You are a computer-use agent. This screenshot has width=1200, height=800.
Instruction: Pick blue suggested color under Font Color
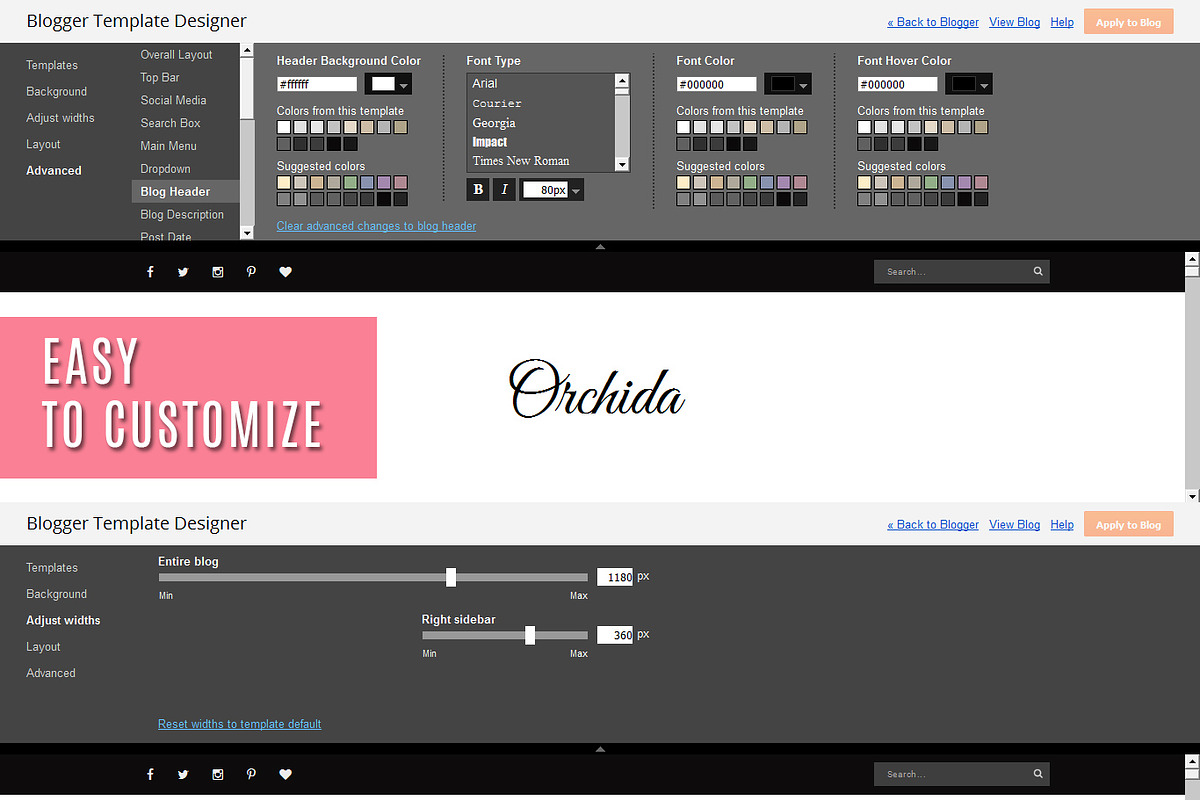(767, 183)
